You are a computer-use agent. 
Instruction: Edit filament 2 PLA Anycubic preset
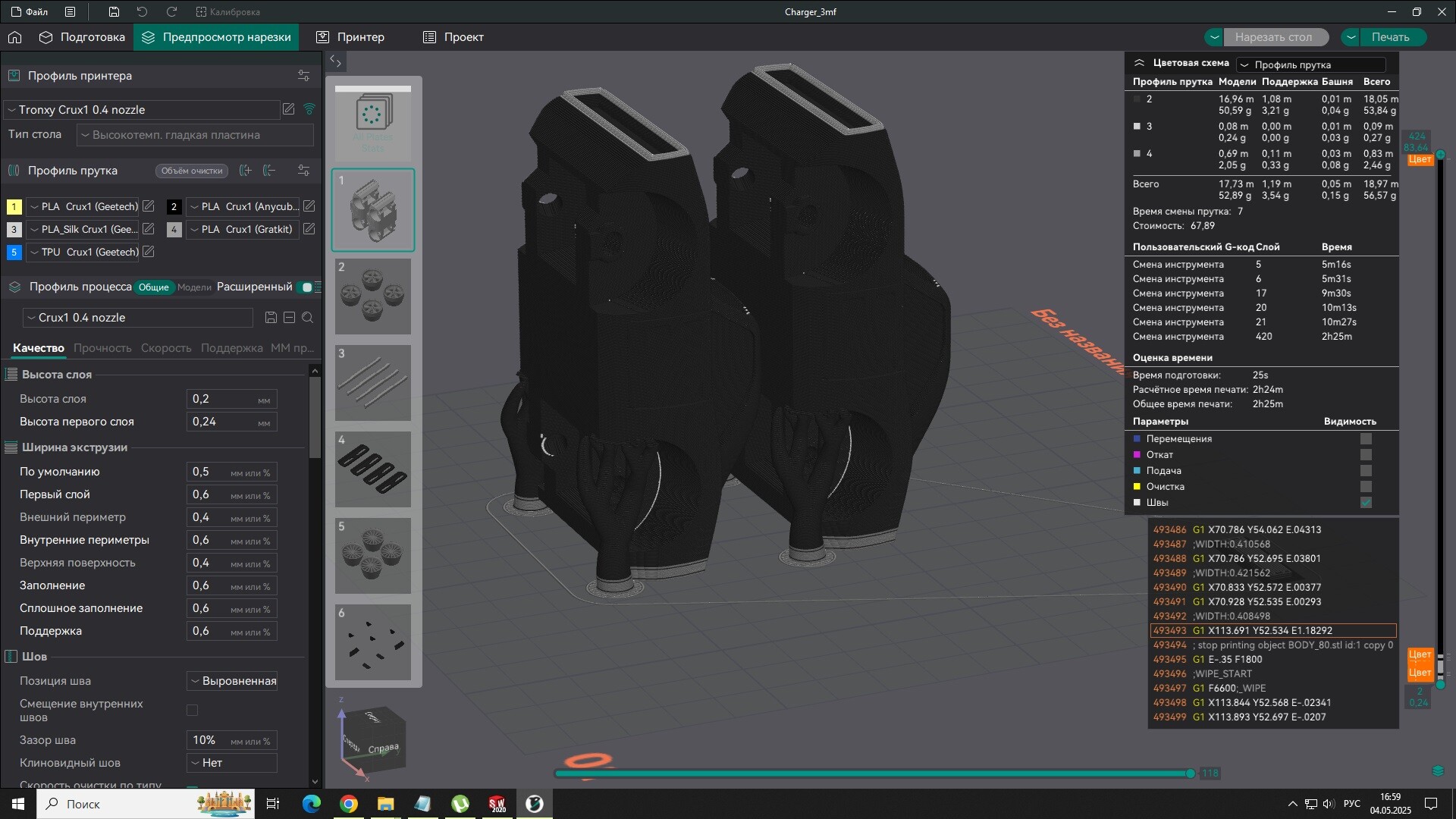[x=309, y=206]
